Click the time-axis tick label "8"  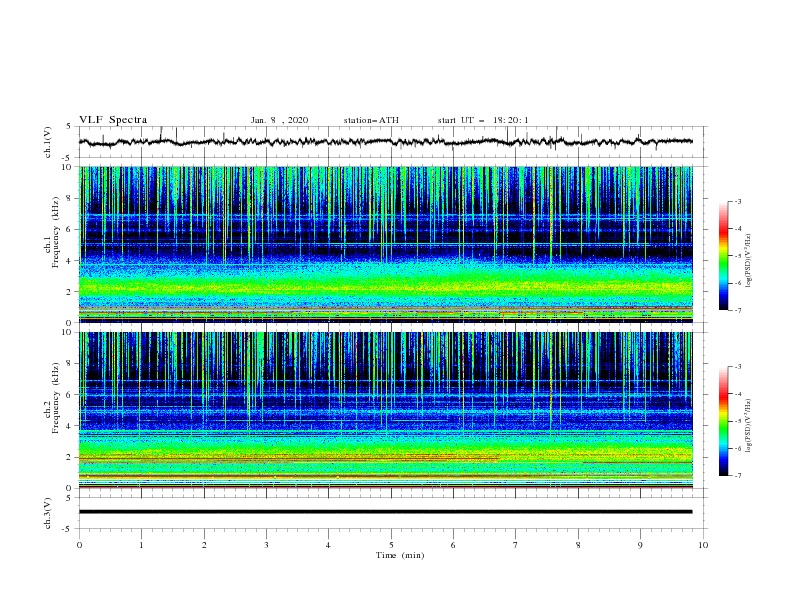click(578, 545)
